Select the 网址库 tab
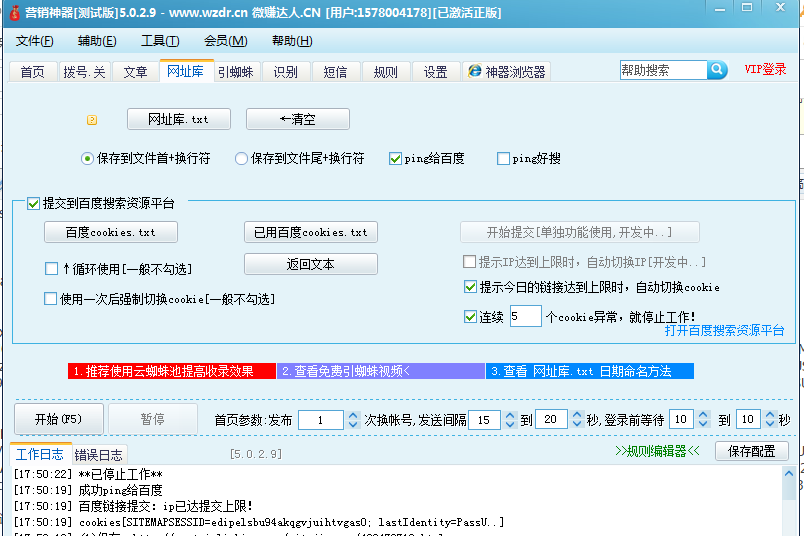The image size is (804, 536). [x=186, y=70]
